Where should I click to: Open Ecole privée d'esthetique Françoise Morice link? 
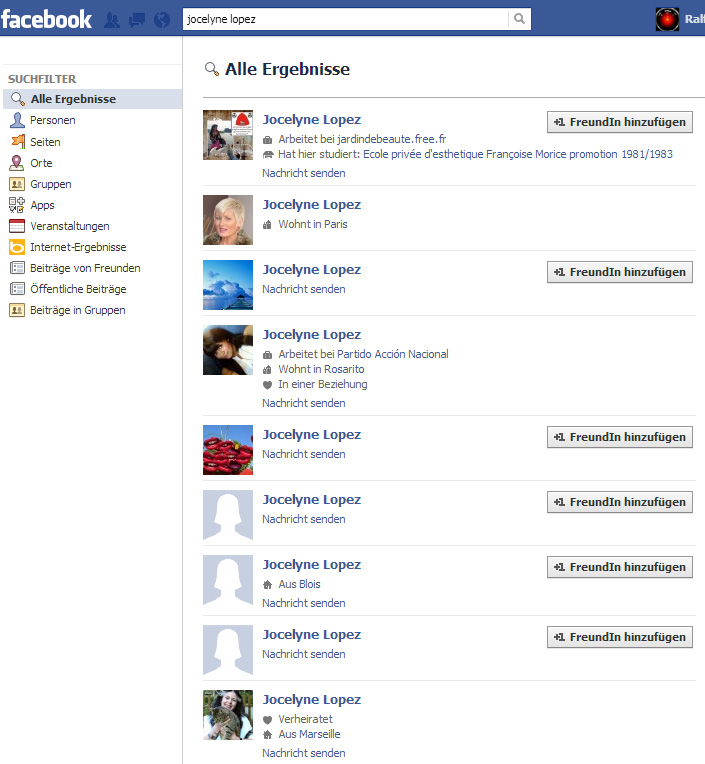click(518, 154)
